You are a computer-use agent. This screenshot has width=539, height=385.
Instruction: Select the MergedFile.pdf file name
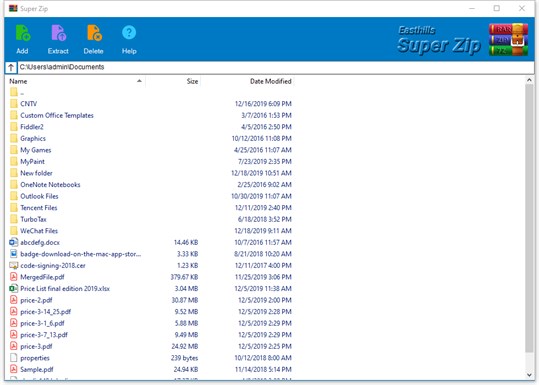pyautogui.click(x=42, y=277)
